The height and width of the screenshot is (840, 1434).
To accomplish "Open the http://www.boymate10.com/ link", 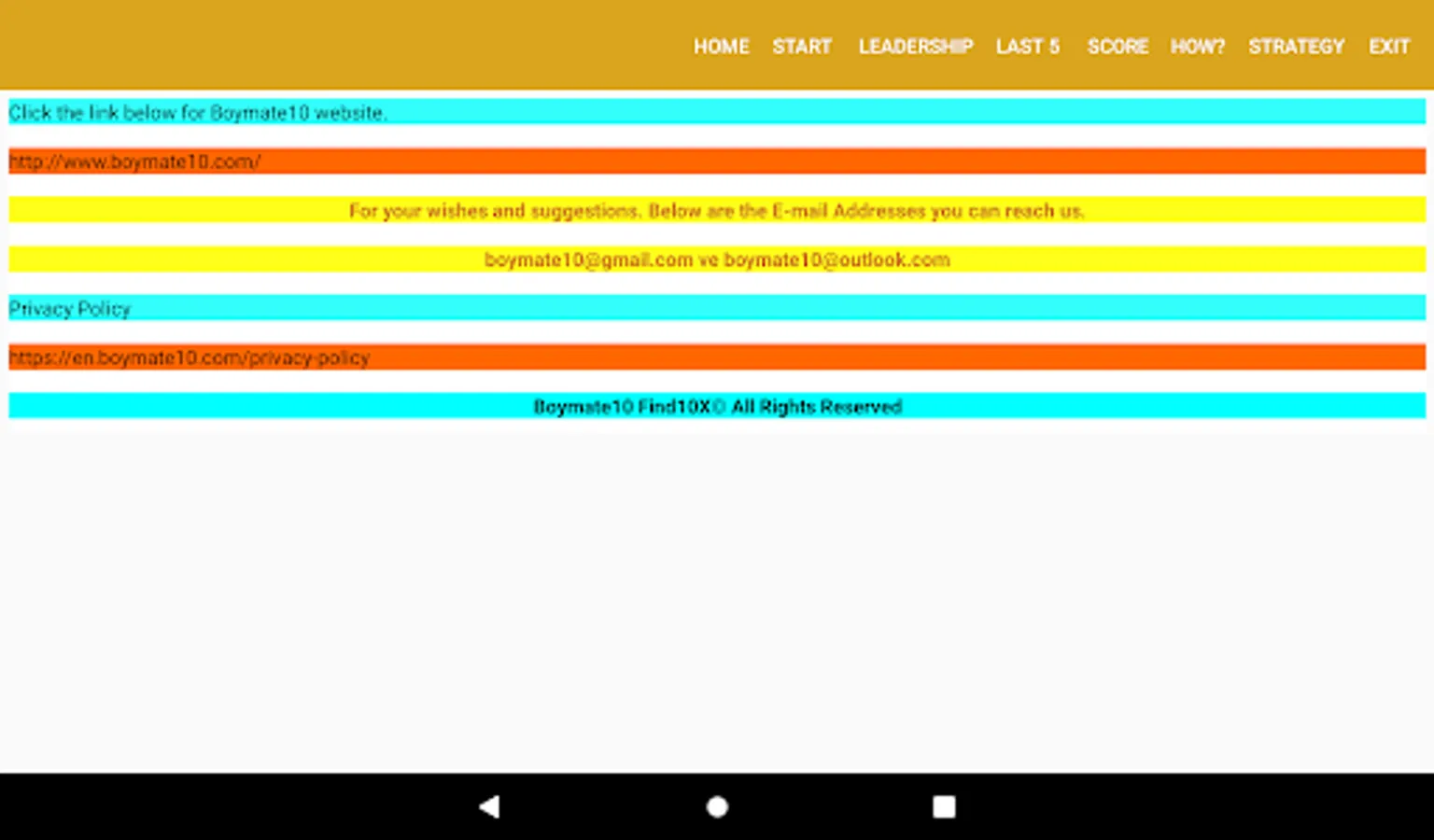I will 717,161.
